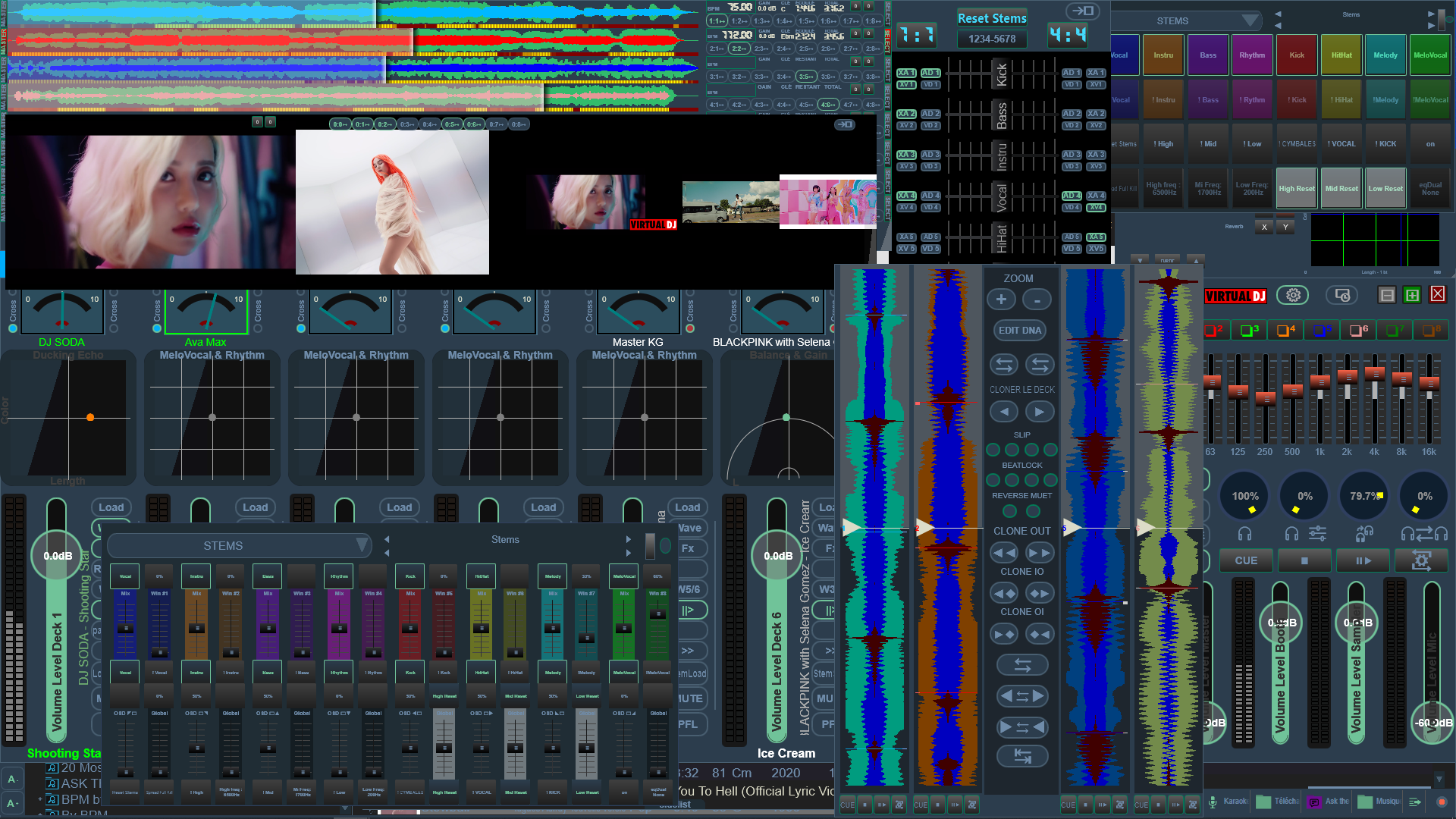Click the tab-swap arrows button below the swap buttons
Viewport: 1456px width, 819px height.
[x=1022, y=756]
